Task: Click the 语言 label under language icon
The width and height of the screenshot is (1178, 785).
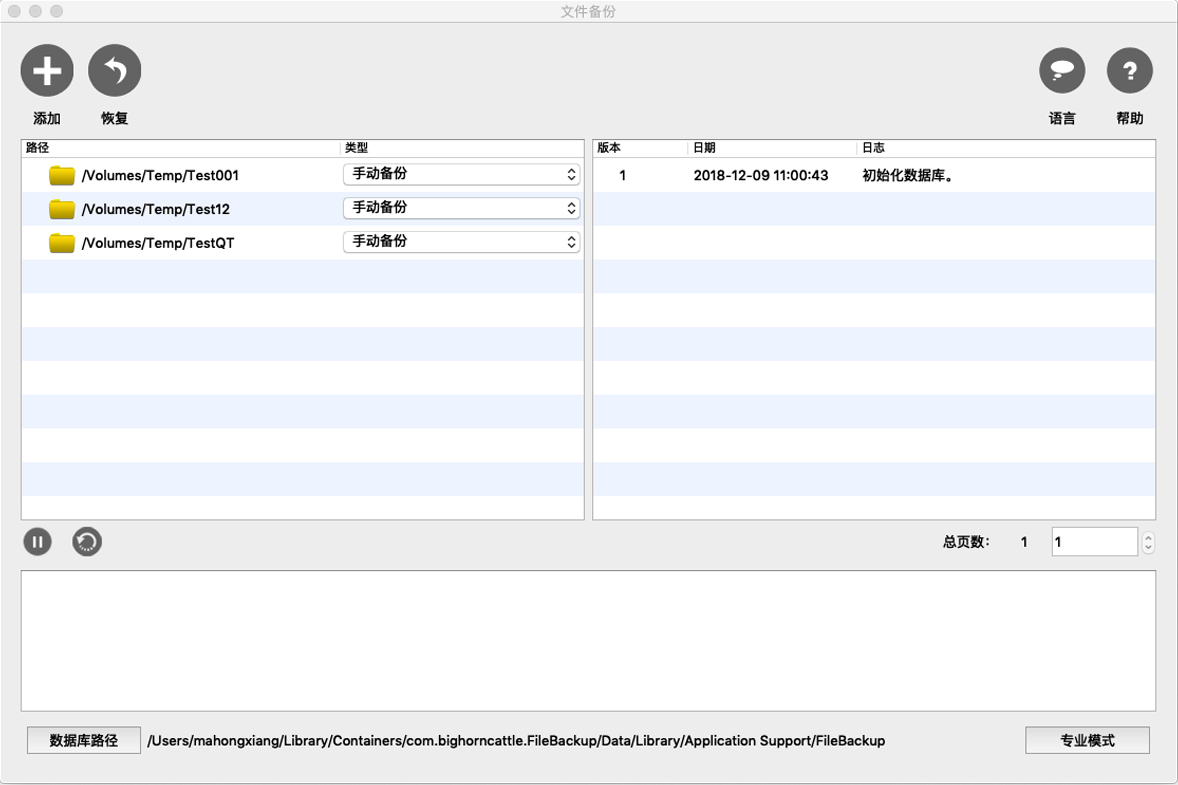Action: tap(1062, 118)
